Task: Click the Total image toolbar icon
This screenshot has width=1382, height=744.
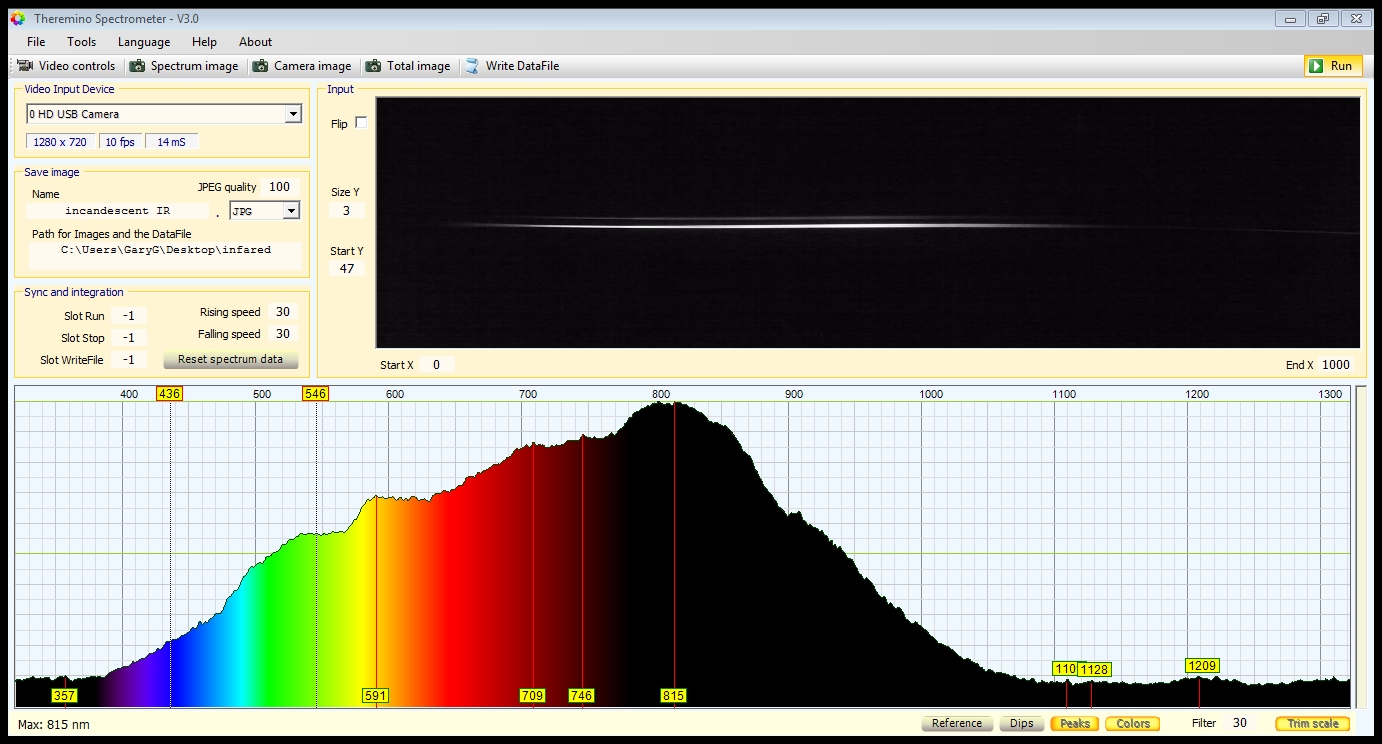Action: coord(373,66)
